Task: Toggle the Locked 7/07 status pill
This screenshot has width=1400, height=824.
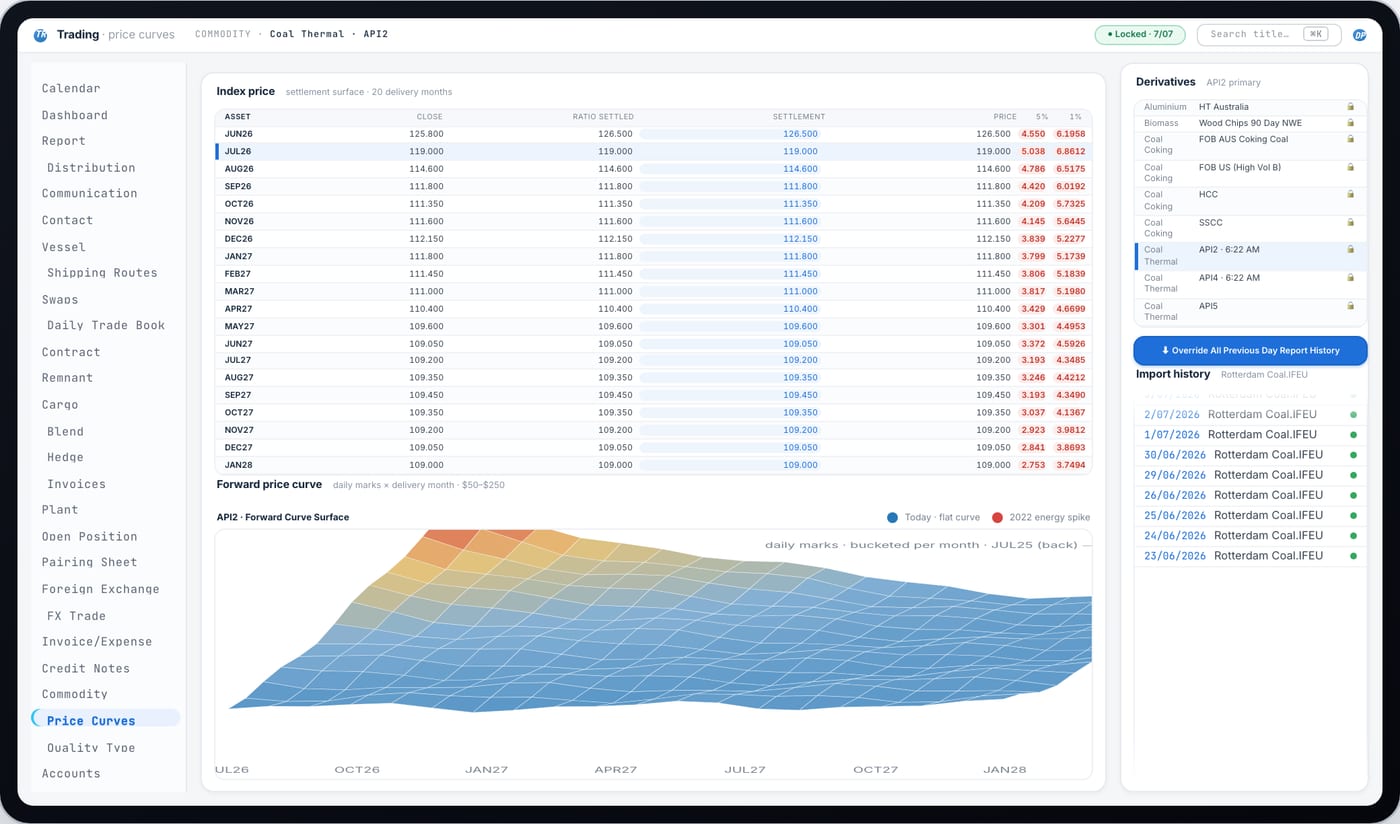Action: 1140,34
